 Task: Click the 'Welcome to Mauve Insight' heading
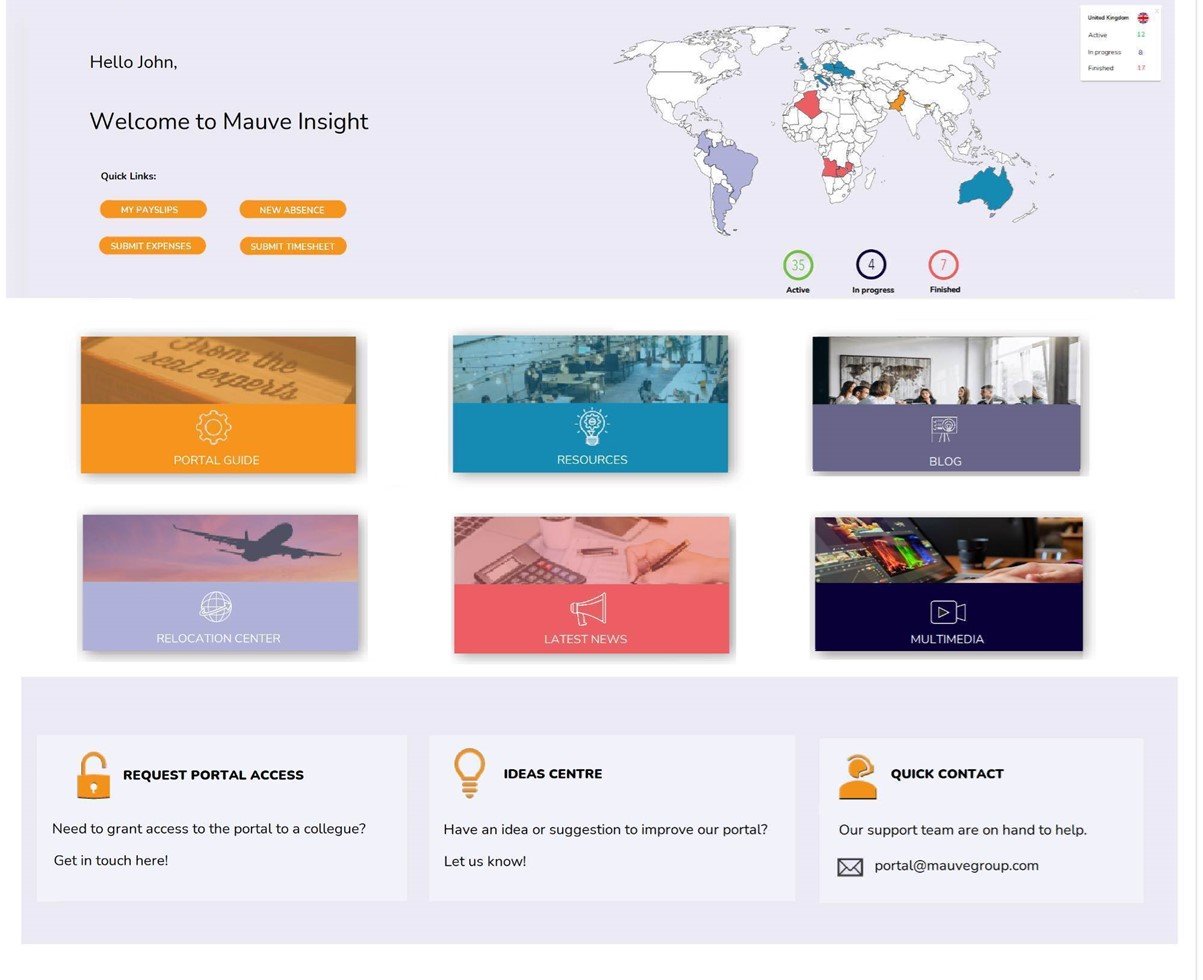[x=229, y=122]
